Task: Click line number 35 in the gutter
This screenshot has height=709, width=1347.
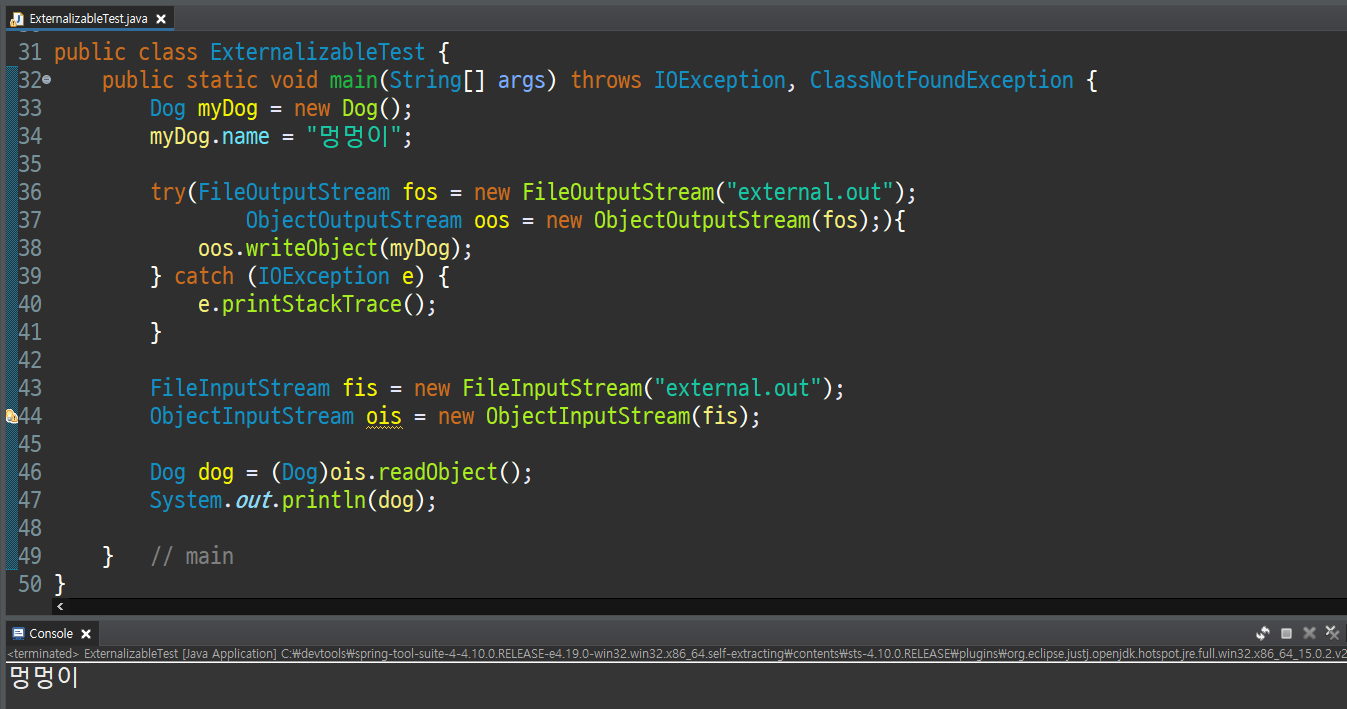Action: [30, 164]
